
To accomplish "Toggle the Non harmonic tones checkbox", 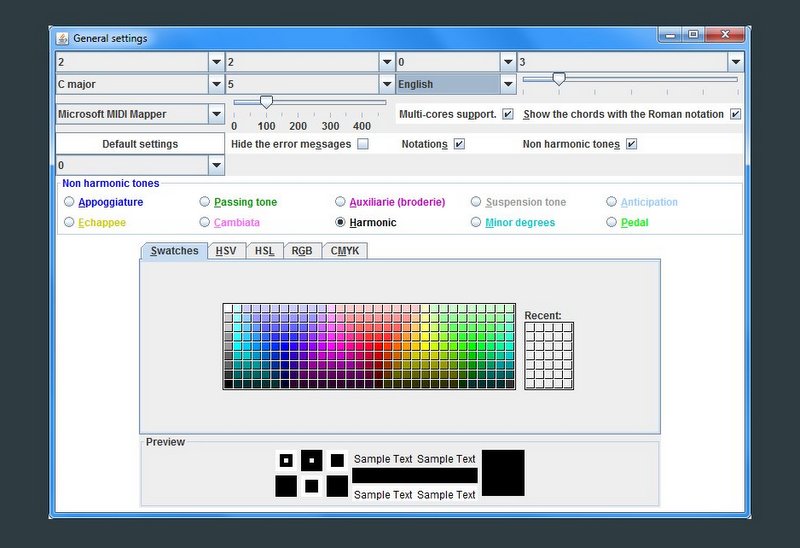I will point(631,144).
